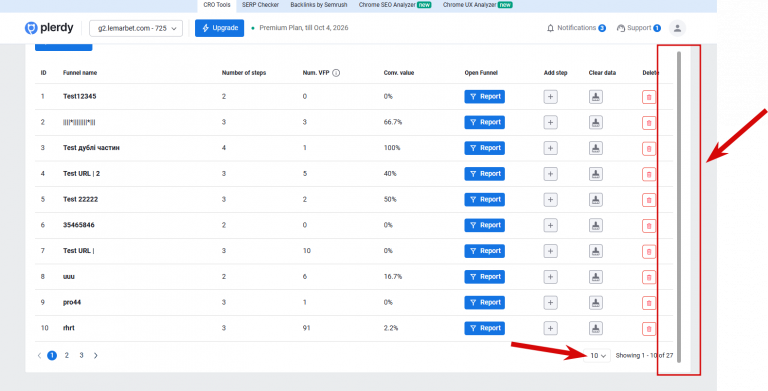Click the Upgrade button
Viewport: 768px width, 391px height.
click(219, 28)
